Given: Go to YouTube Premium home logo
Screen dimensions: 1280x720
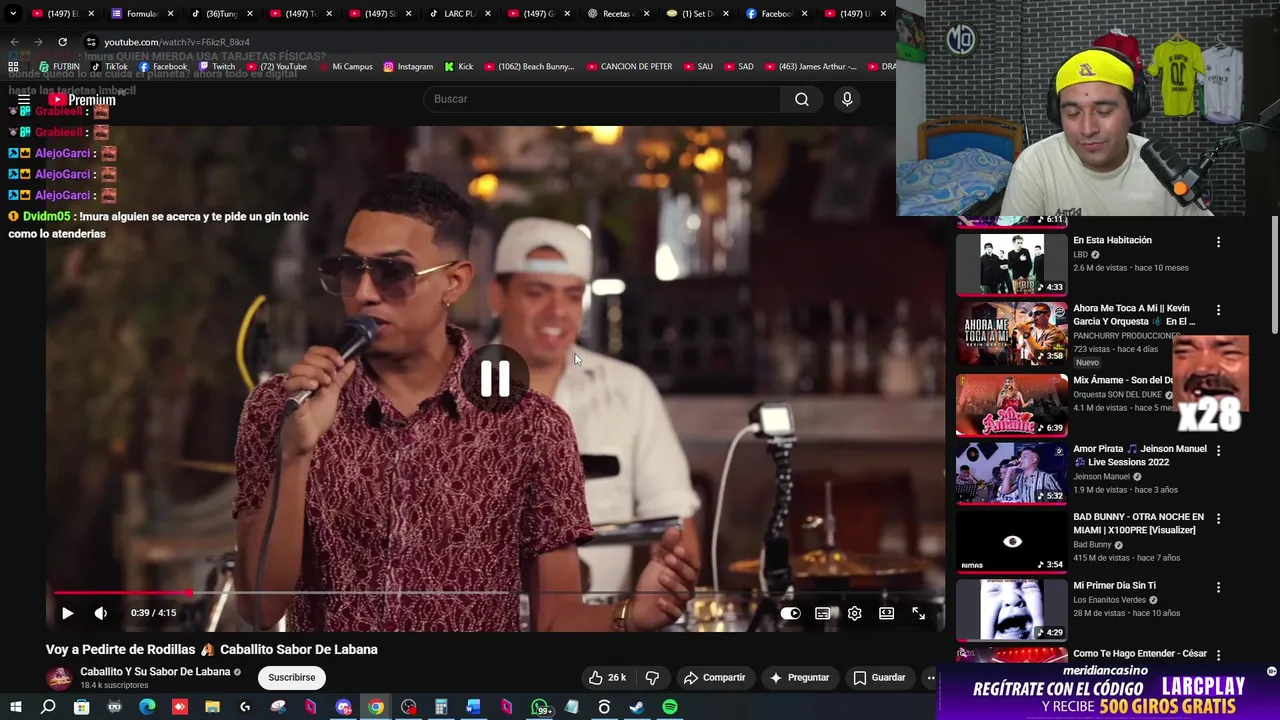Looking at the screenshot, I should (x=82, y=100).
